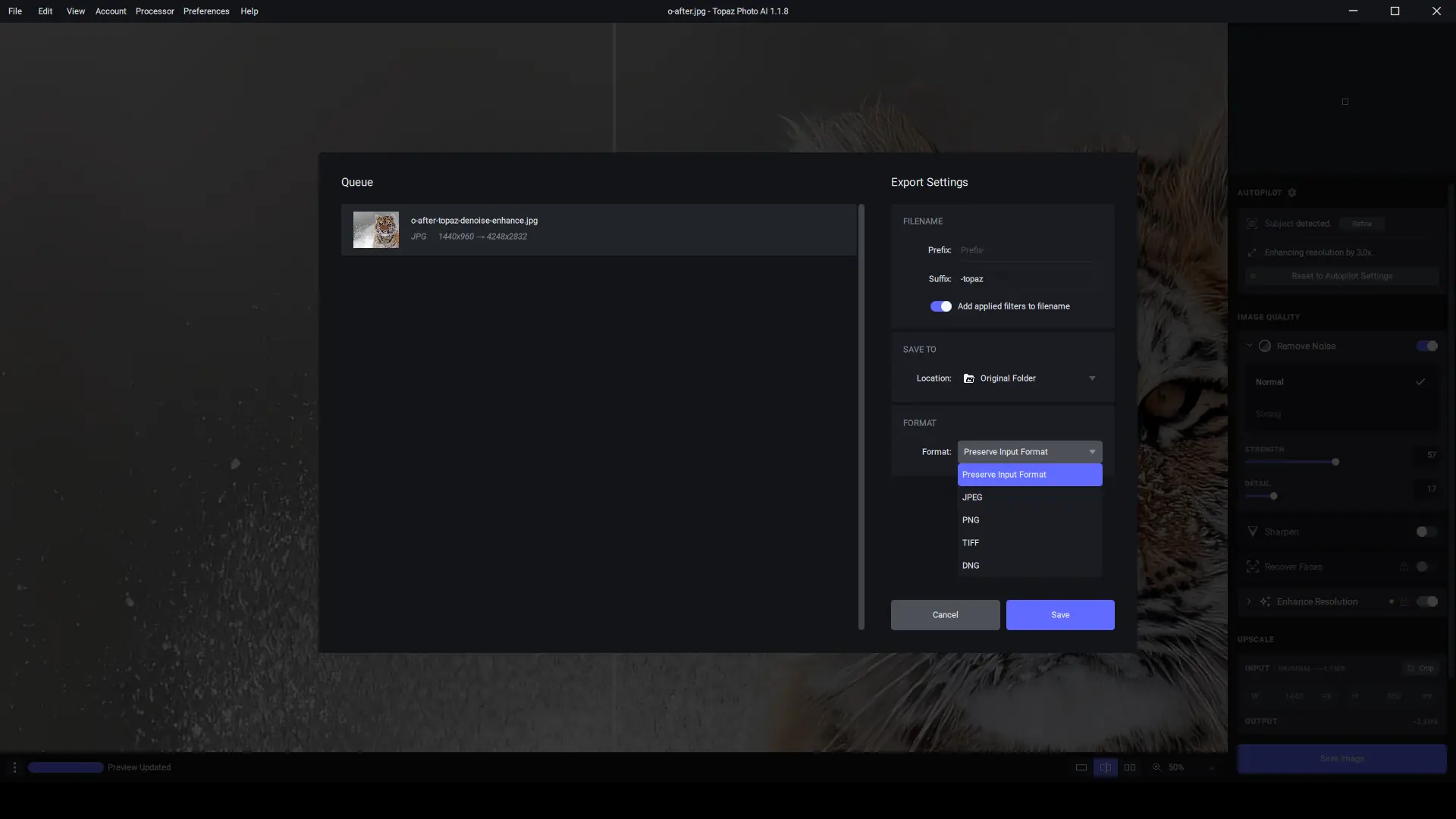The height and width of the screenshot is (819, 1456).
Task: Click the blue Save button
Action: click(x=1059, y=615)
